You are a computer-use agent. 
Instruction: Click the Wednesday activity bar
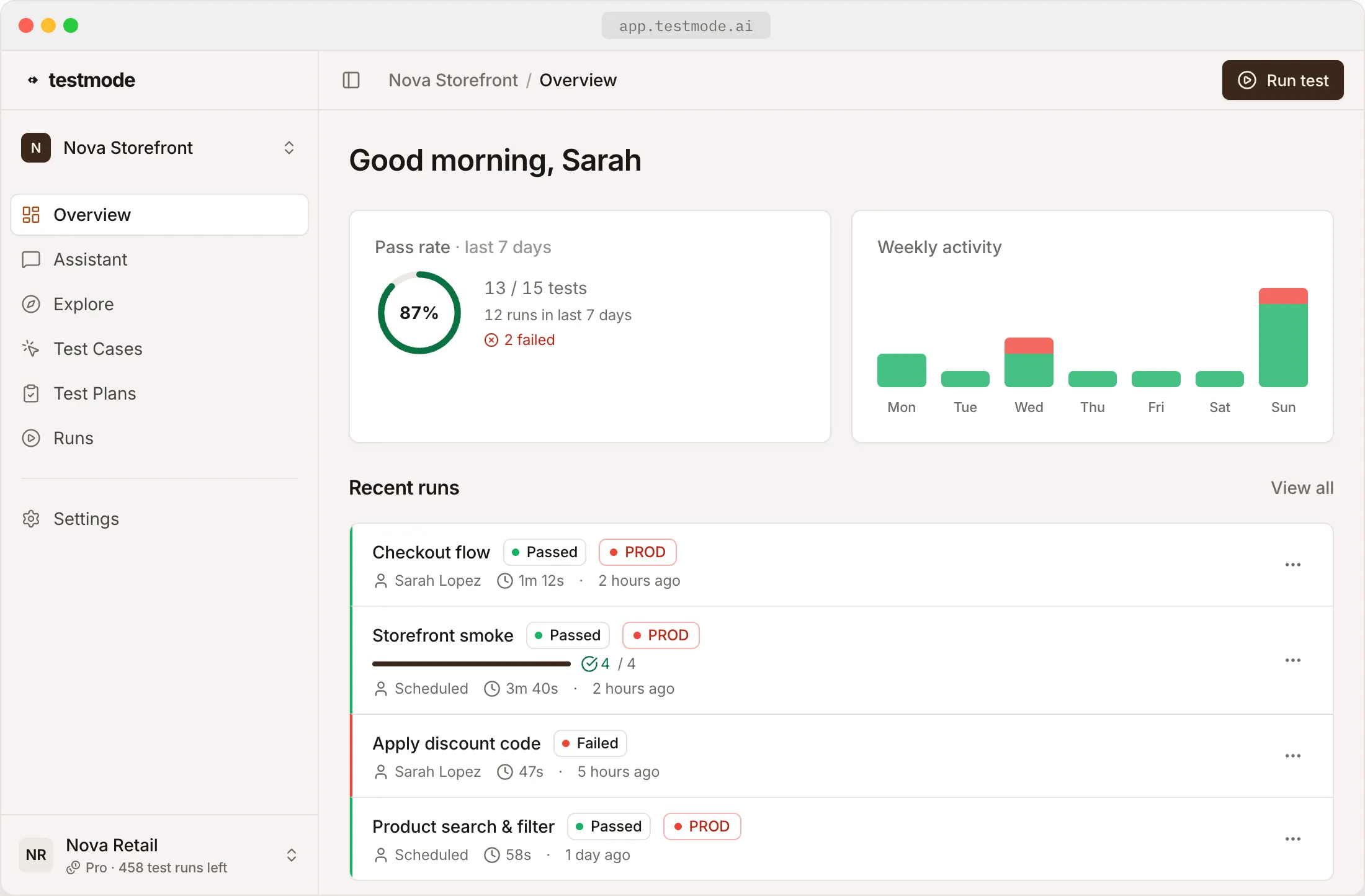point(1029,362)
